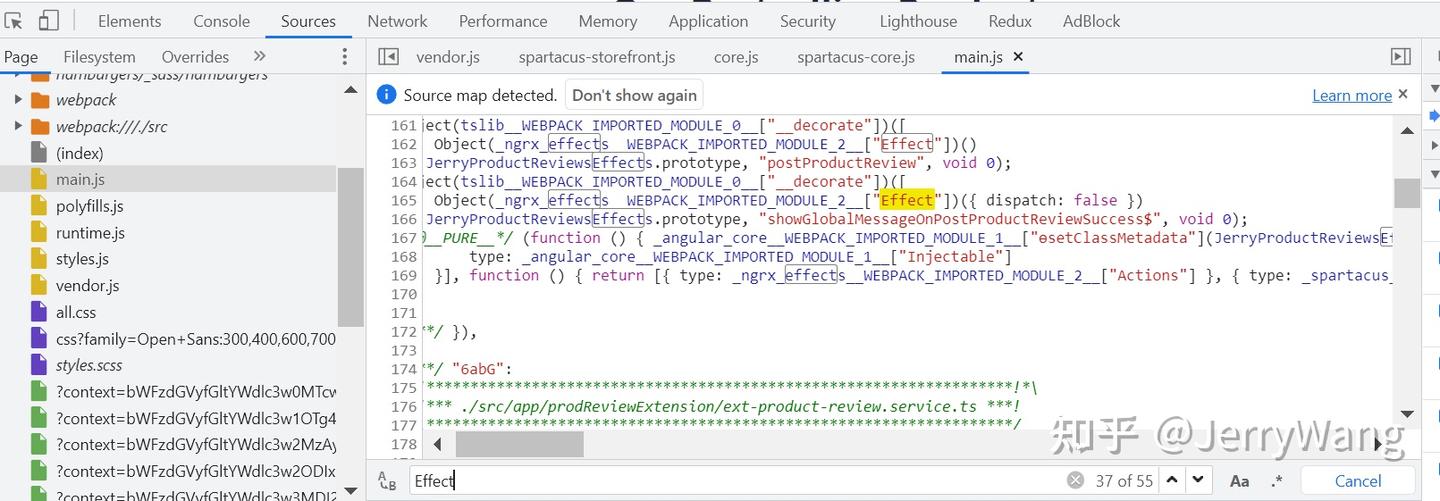Click the highlighted Effect match on line 165

point(906,200)
